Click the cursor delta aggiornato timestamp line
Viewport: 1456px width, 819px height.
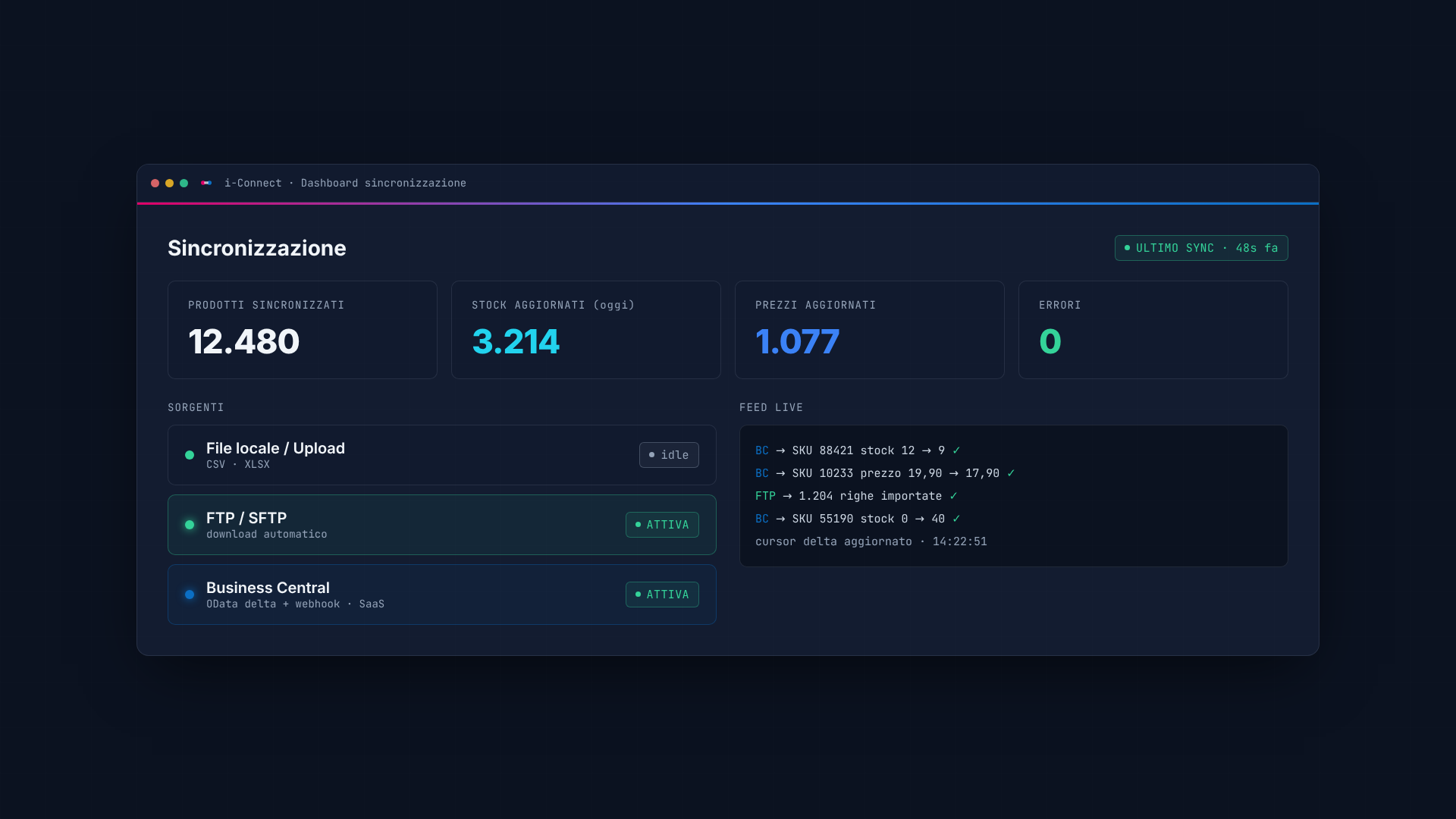click(871, 541)
